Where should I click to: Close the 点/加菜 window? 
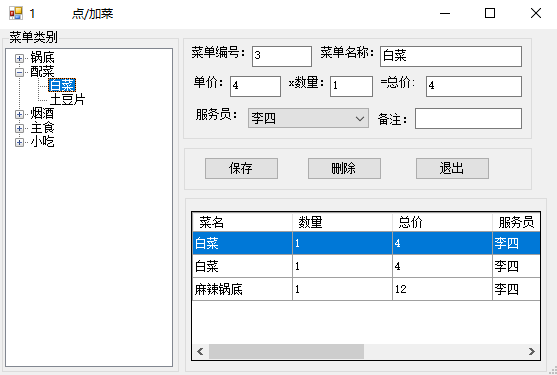(536, 13)
